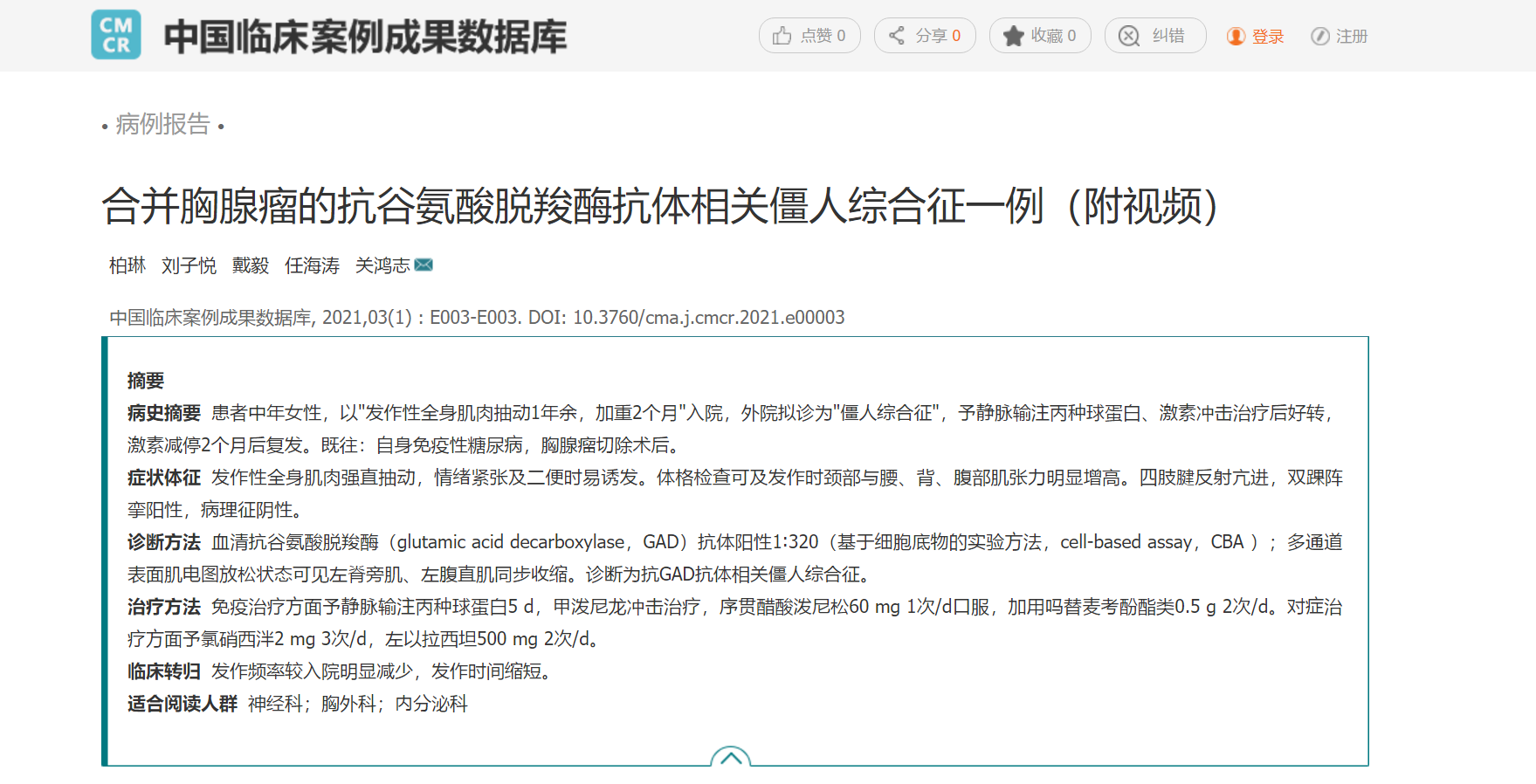Click the 点赞 0 like button
The height and width of the screenshot is (784, 1536).
(x=809, y=36)
